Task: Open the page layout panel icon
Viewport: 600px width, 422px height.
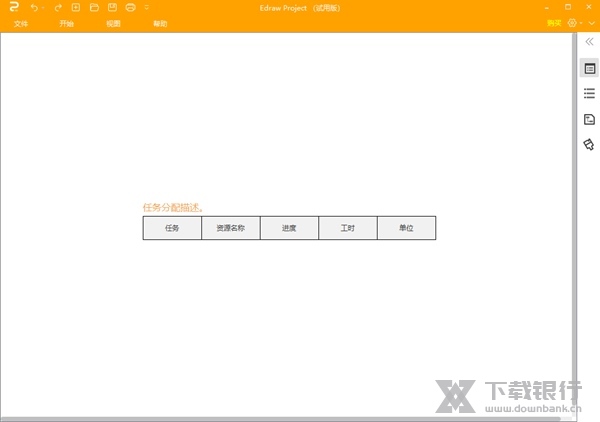Action: 589,119
